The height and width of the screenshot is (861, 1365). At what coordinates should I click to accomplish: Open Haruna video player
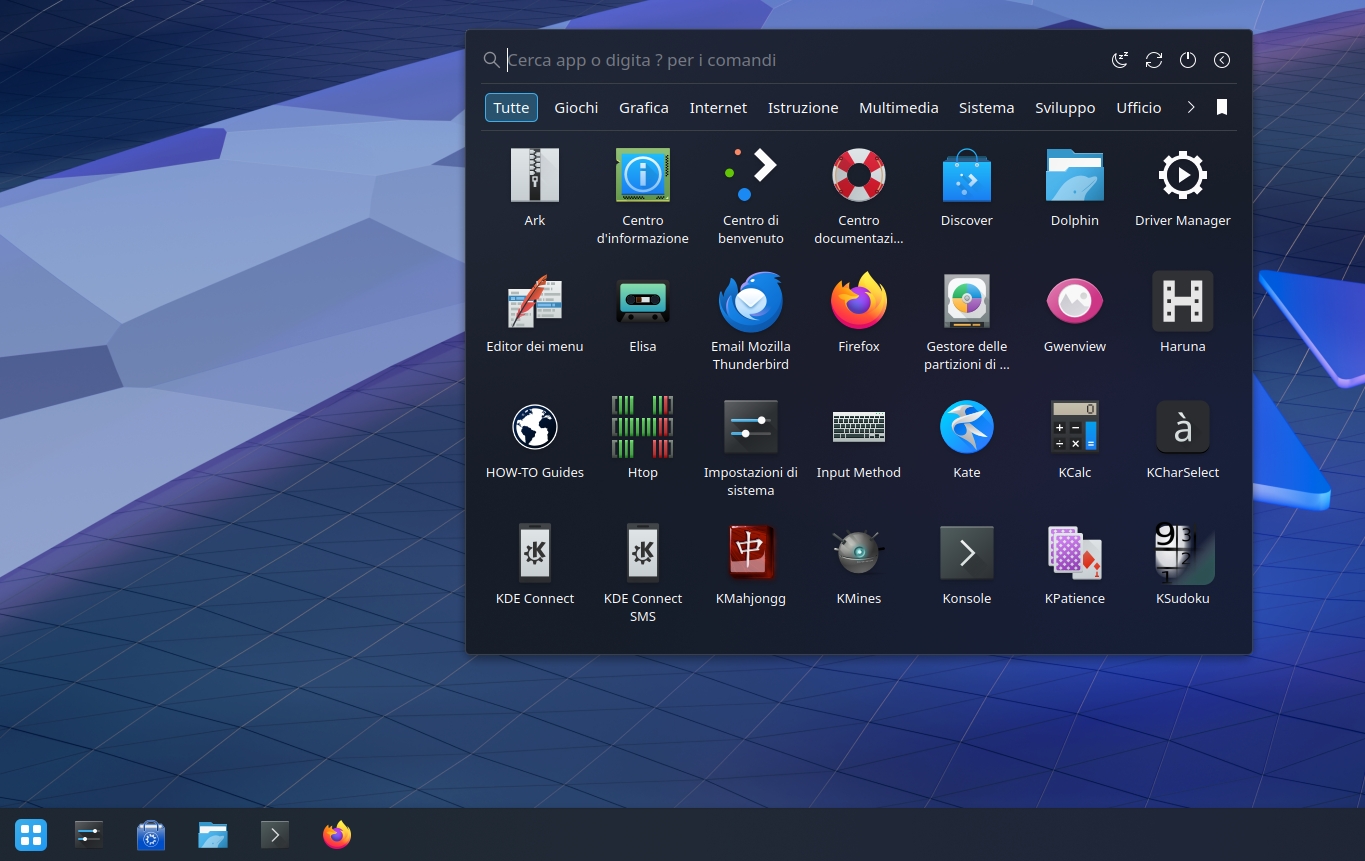click(x=1183, y=314)
